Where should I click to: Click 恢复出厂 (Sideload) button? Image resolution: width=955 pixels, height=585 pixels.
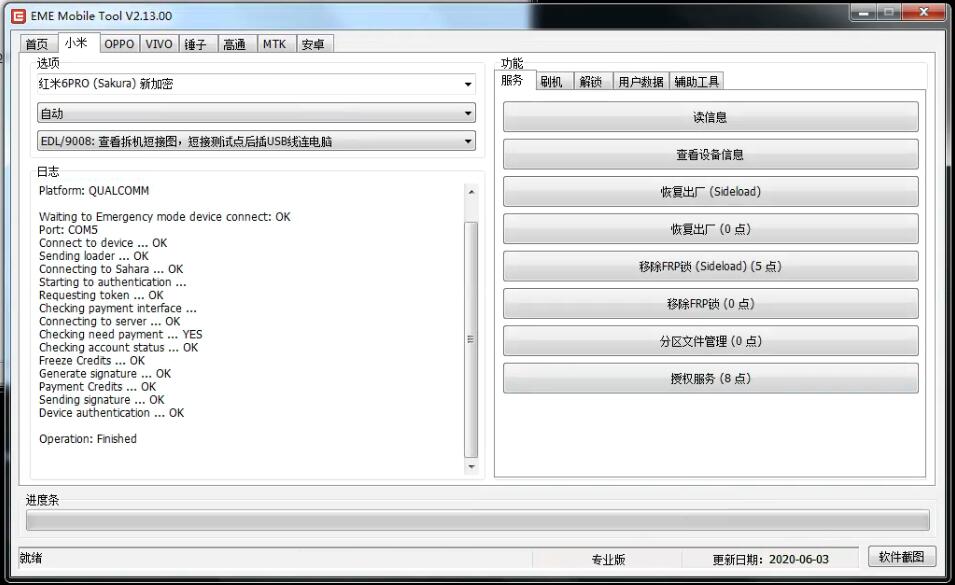tap(710, 192)
